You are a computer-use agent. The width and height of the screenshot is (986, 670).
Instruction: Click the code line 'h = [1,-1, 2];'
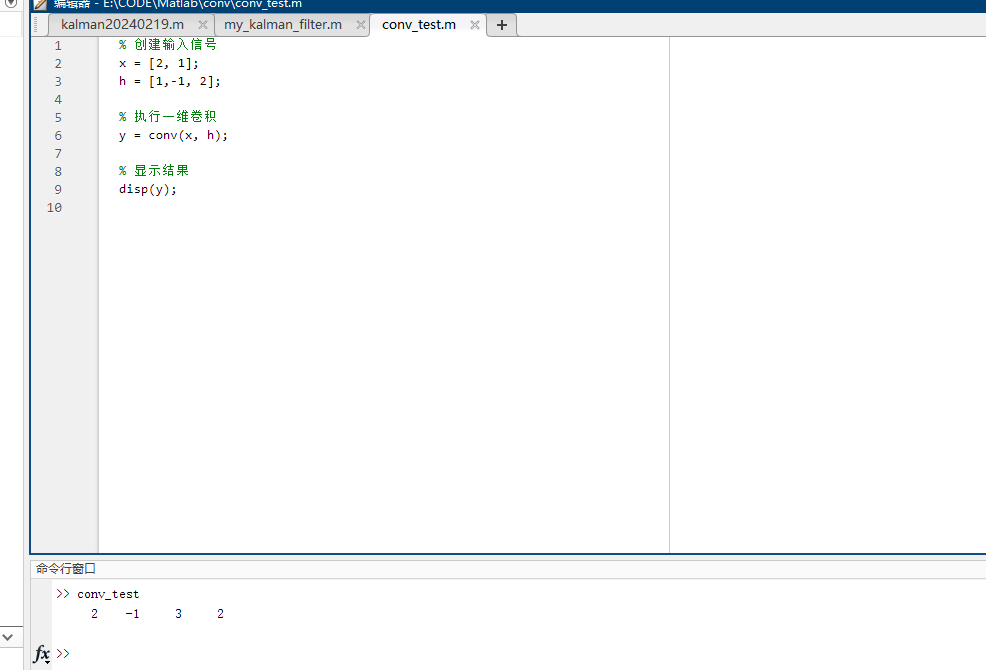[x=170, y=81]
